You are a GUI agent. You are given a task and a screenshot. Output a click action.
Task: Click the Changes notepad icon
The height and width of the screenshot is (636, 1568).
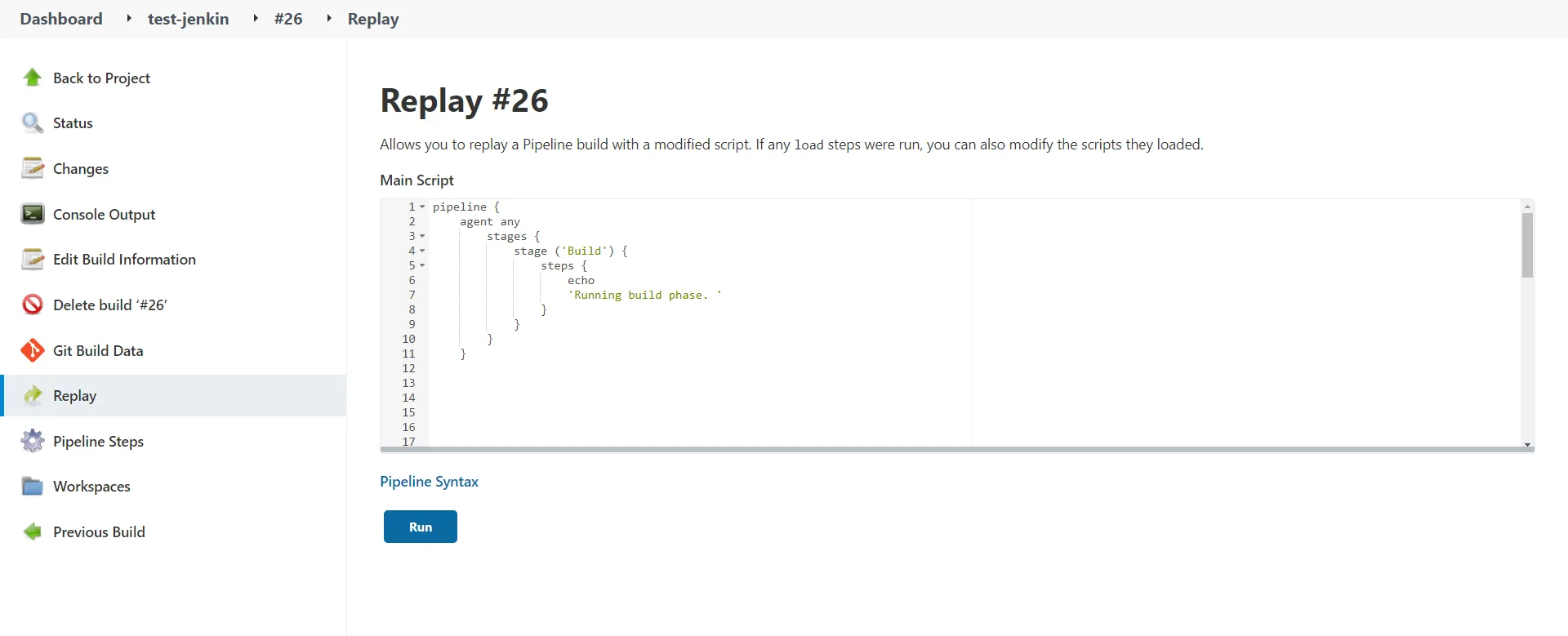[x=33, y=168]
